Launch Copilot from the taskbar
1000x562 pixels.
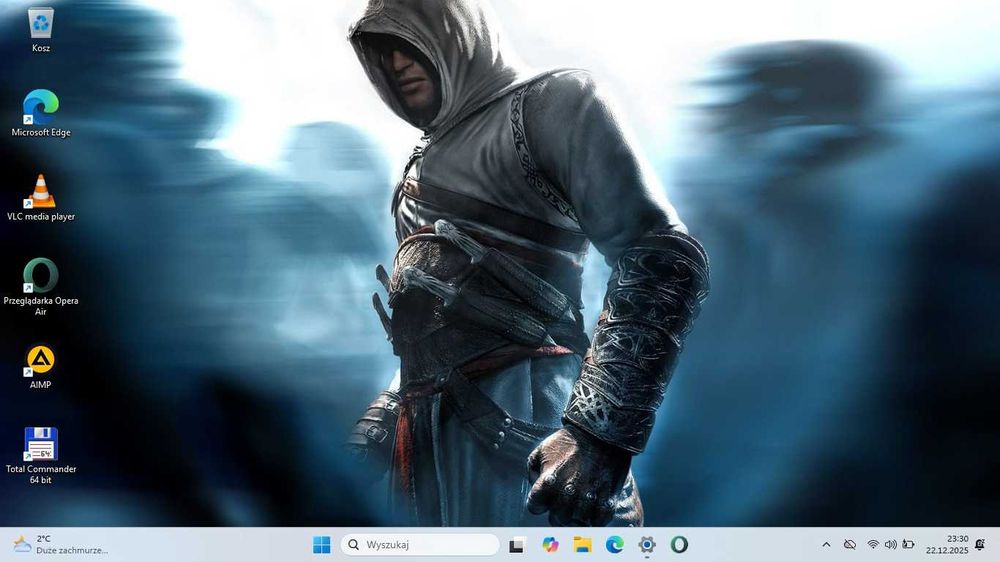pyautogui.click(x=550, y=545)
